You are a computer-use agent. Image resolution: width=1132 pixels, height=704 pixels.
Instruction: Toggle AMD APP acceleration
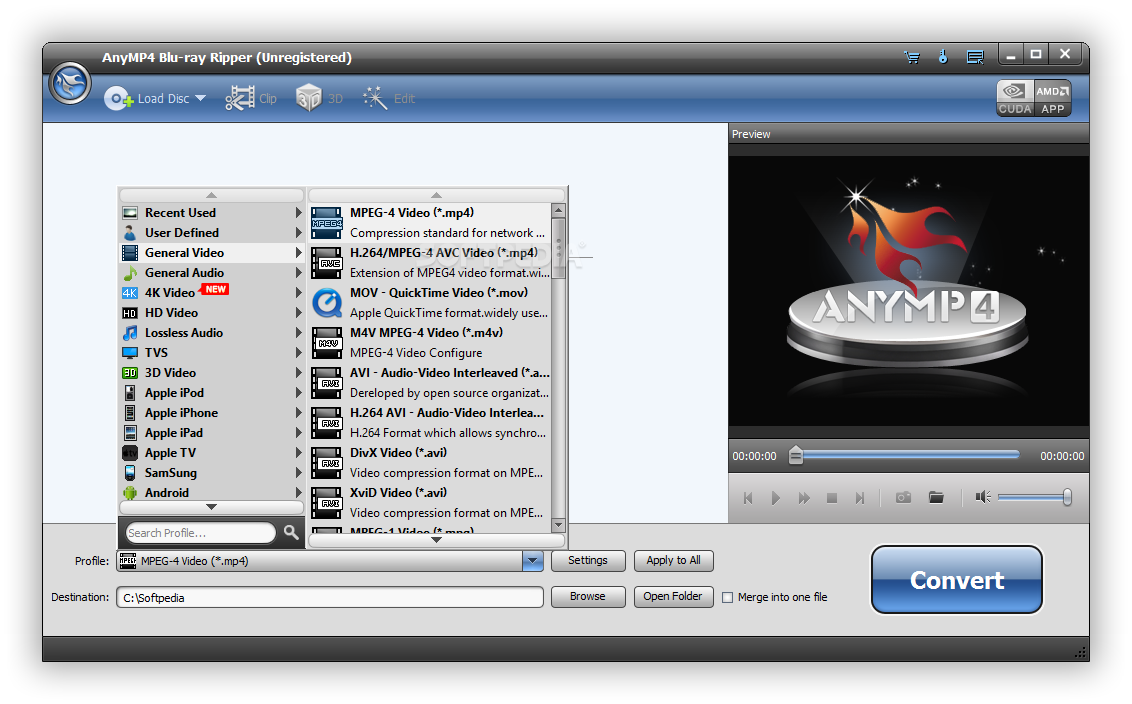tap(1053, 98)
